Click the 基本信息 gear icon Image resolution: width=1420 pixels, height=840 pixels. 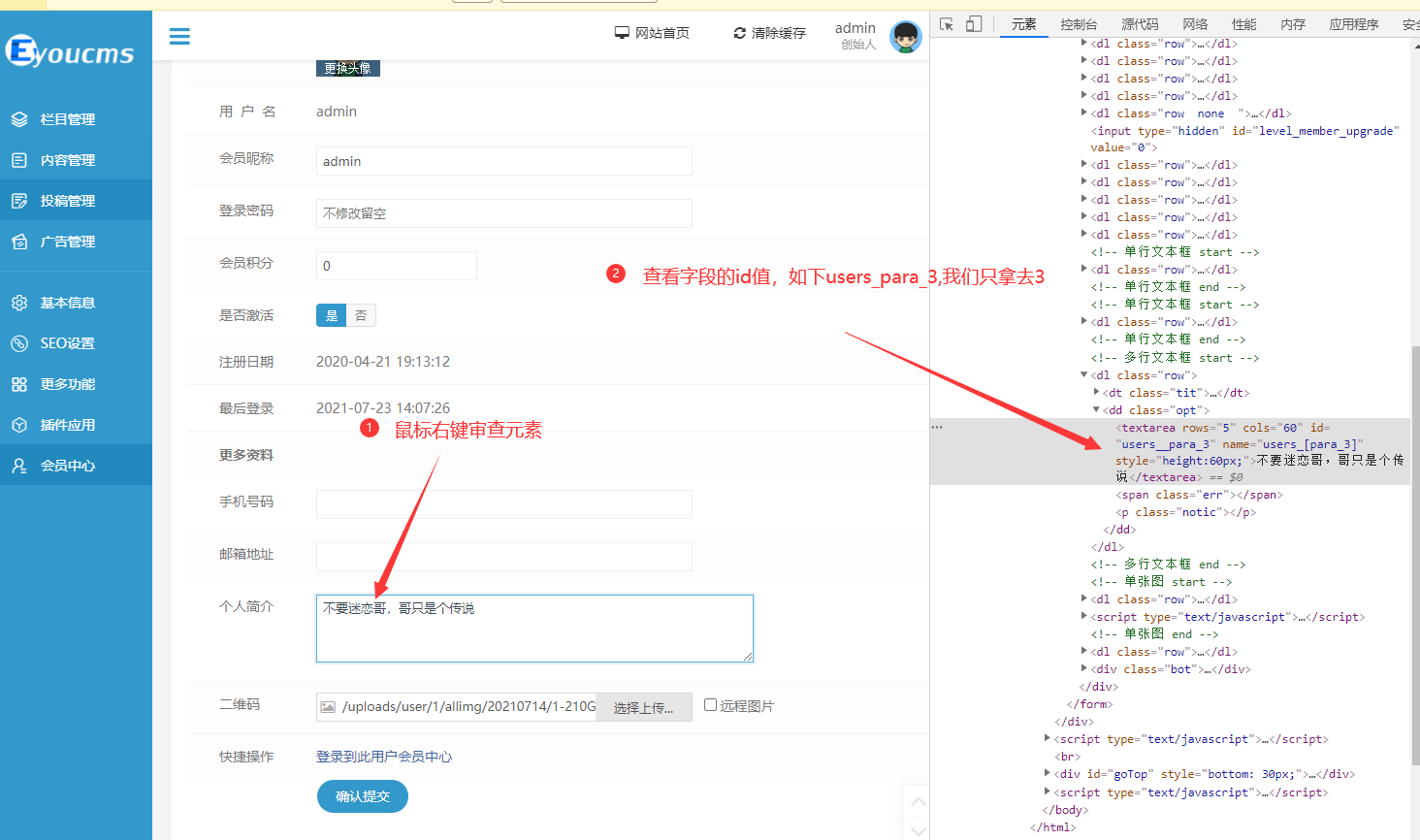coord(19,303)
